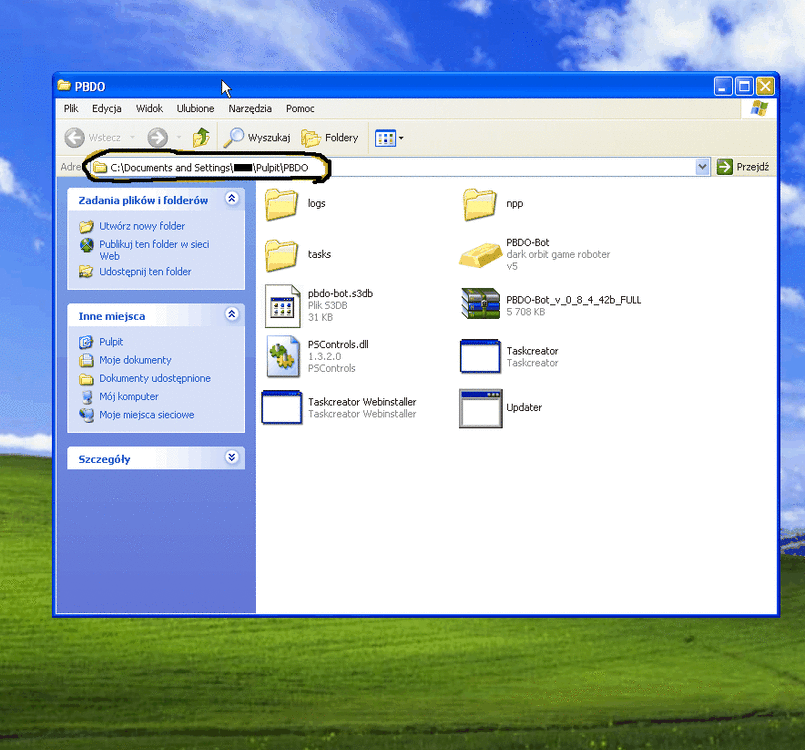Image resolution: width=805 pixels, height=750 pixels.
Task: Open the views dropdown arrow
Action: click(401, 138)
